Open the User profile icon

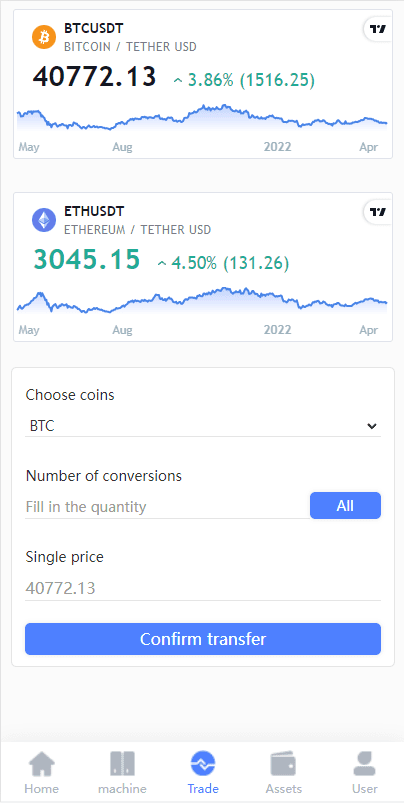[x=365, y=764]
